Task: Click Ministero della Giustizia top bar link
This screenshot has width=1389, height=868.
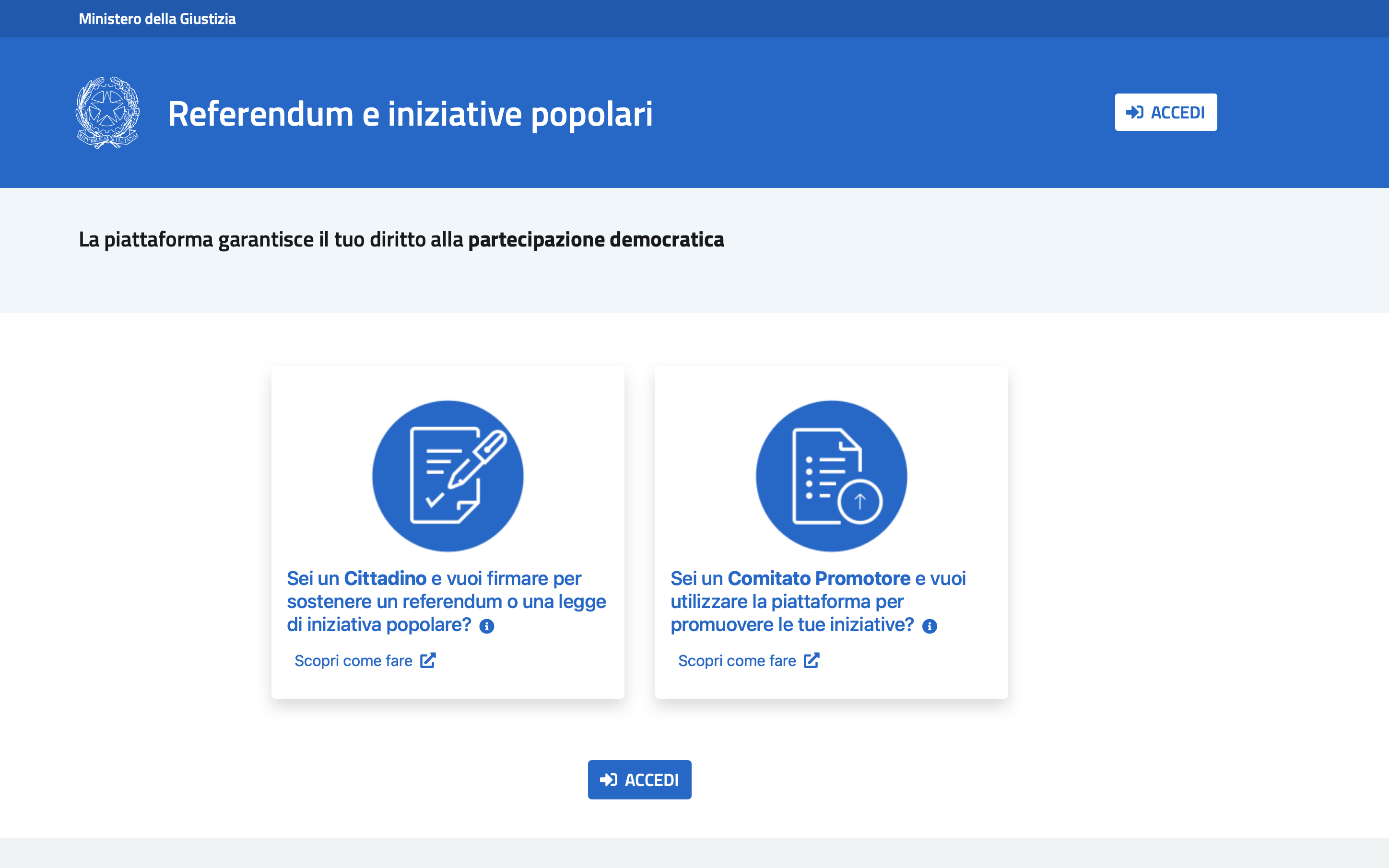Action: pos(157,19)
